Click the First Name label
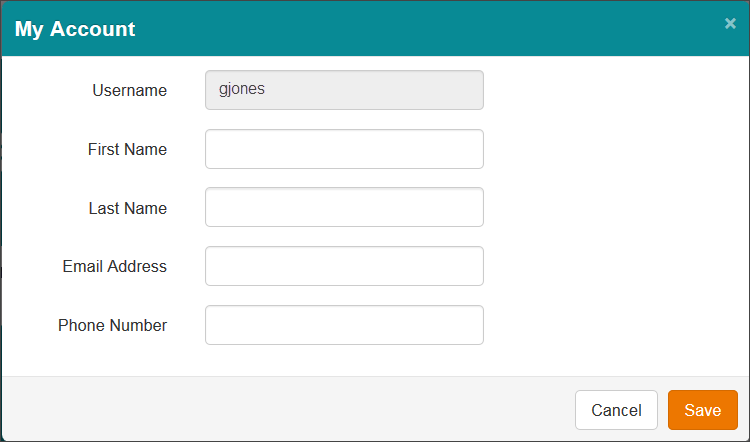This screenshot has height=442, width=750. 127,149
